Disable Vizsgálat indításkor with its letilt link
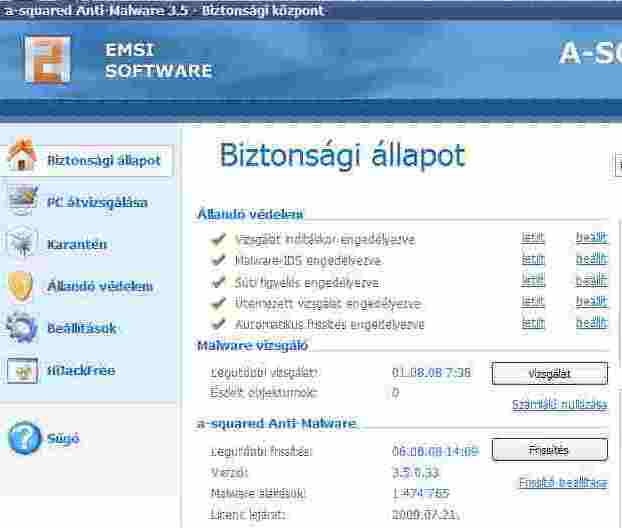The width and height of the screenshot is (622, 528). (533, 239)
